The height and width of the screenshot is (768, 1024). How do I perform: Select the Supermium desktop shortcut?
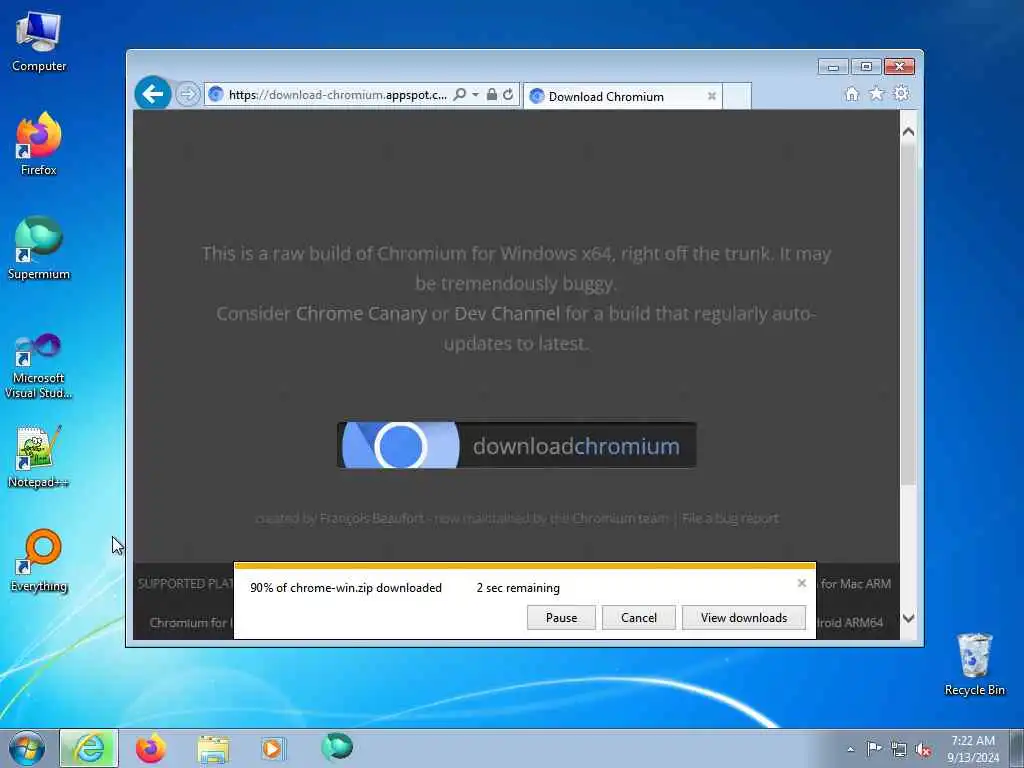(x=39, y=248)
